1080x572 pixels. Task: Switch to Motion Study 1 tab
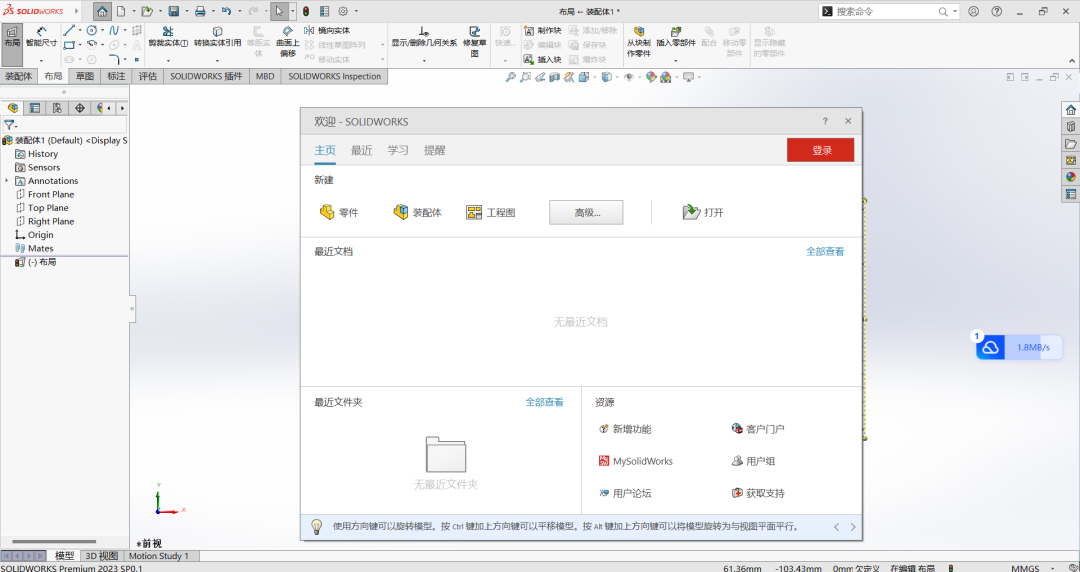coord(158,555)
